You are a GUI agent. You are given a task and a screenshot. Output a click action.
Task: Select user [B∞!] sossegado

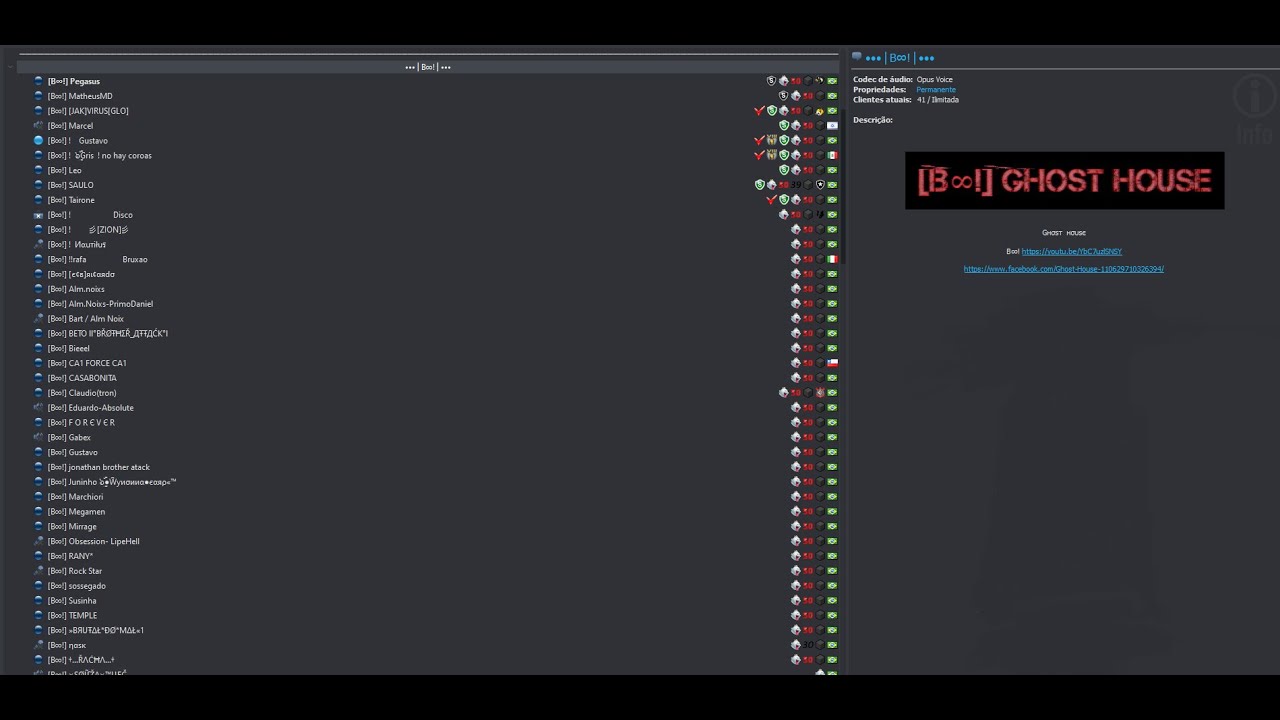pyautogui.click(x=77, y=586)
